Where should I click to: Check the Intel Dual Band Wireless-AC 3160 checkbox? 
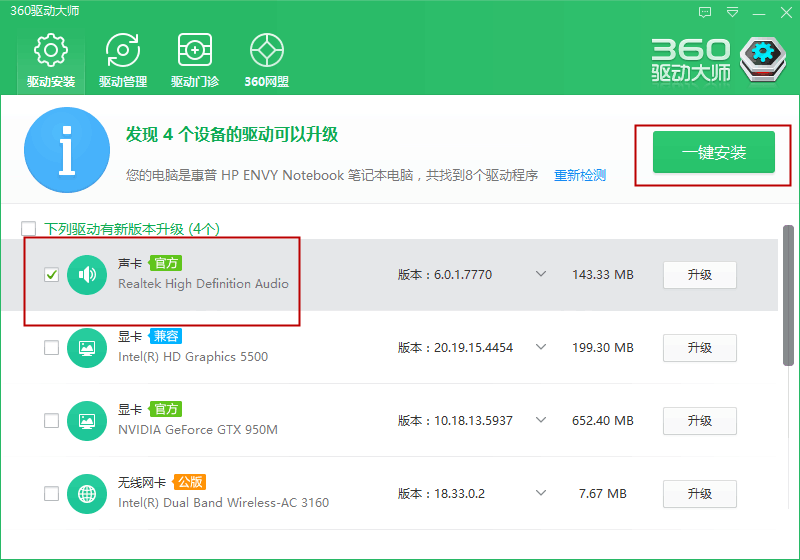click(52, 494)
